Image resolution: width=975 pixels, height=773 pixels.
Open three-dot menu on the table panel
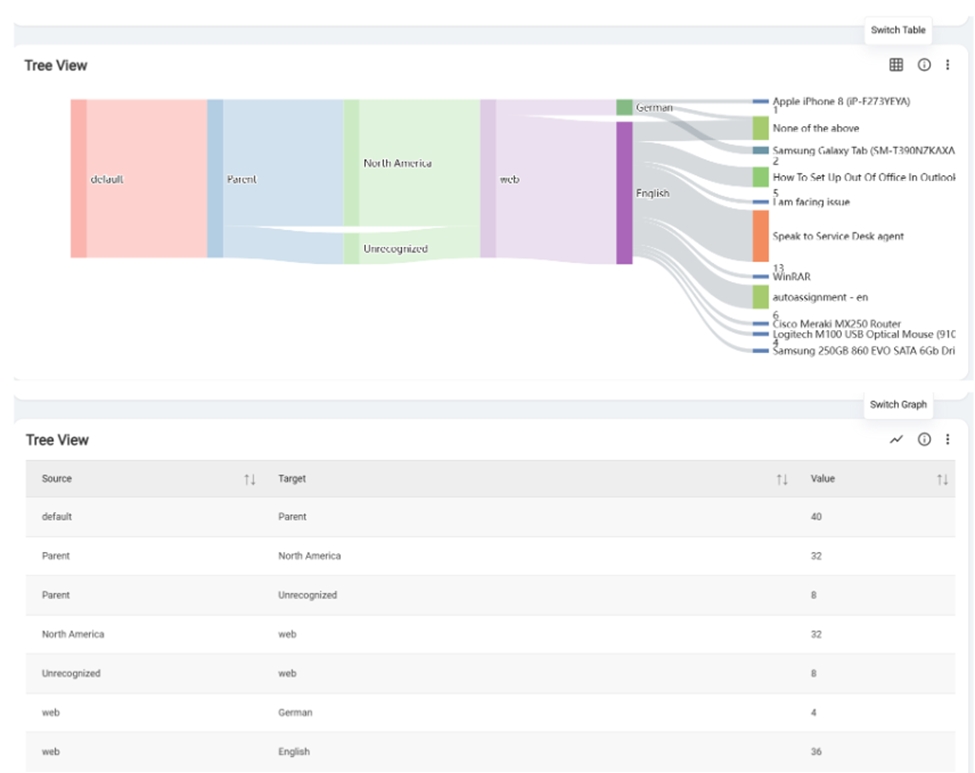[x=948, y=440]
